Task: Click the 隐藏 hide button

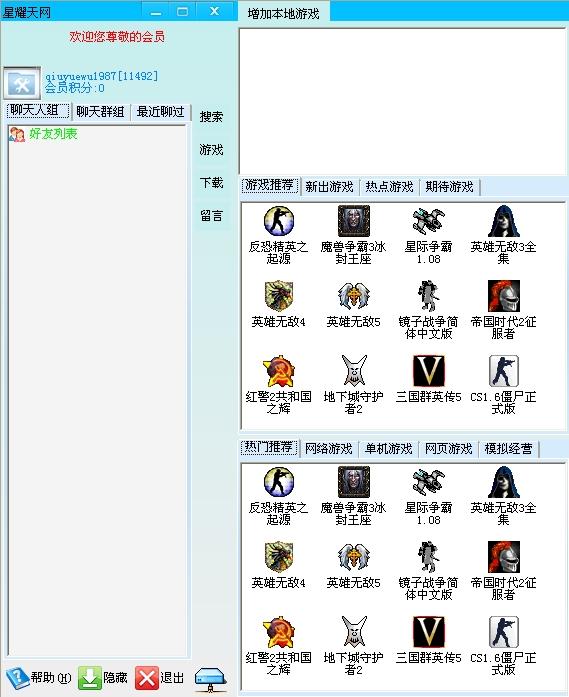Action: coord(103,678)
